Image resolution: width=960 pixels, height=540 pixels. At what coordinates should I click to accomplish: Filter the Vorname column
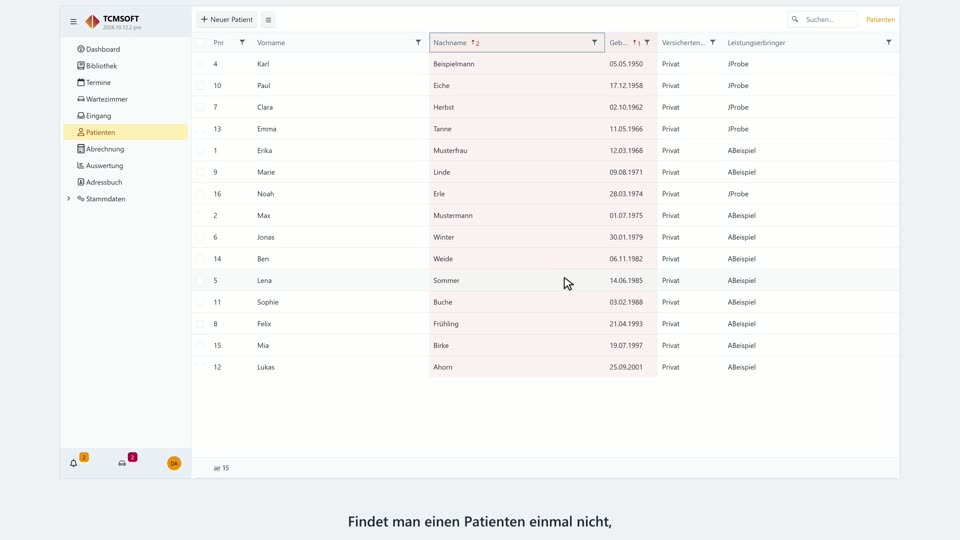[418, 43]
